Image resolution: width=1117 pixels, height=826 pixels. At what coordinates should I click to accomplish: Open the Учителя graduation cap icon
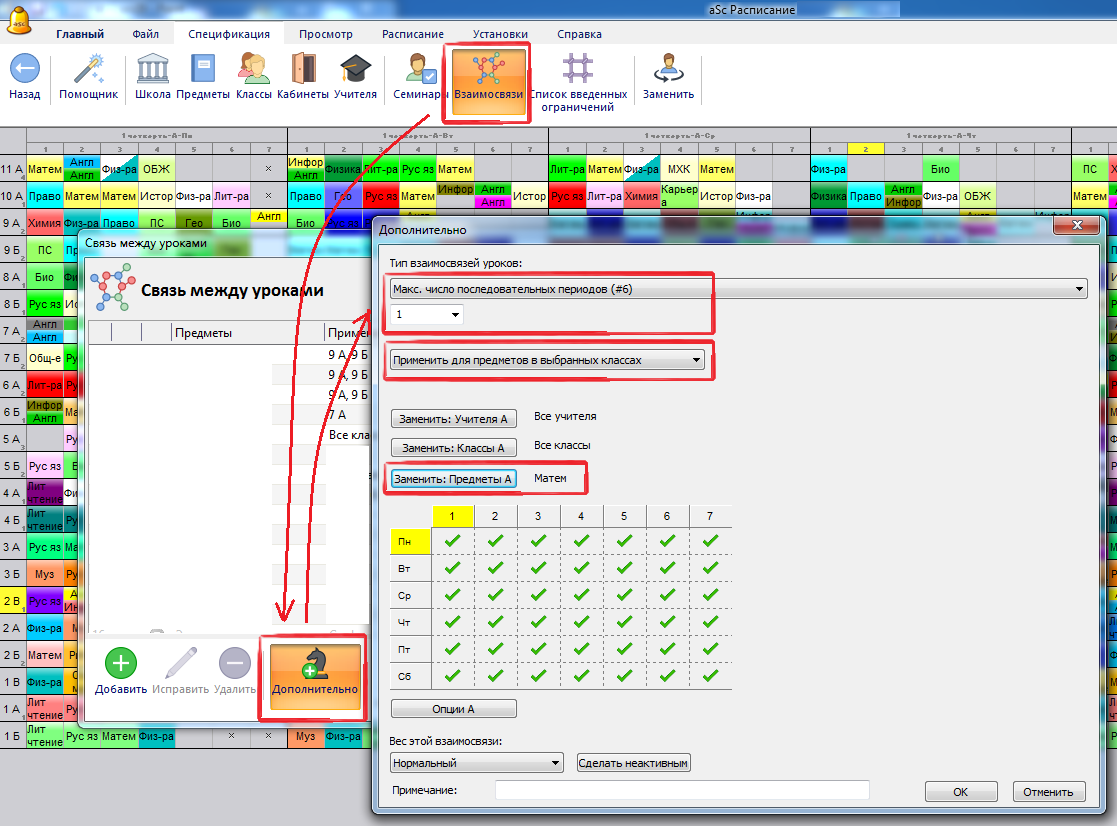tap(355, 70)
